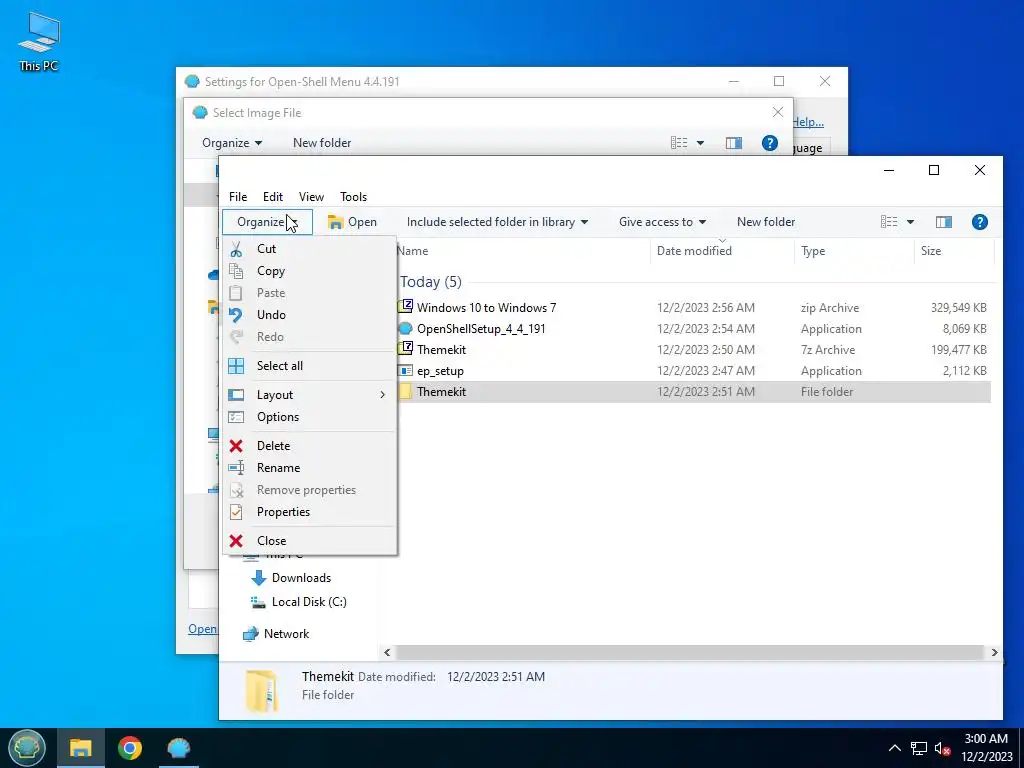This screenshot has height=768, width=1024.
Task: Click the red Close X icon
Action: (x=236, y=541)
